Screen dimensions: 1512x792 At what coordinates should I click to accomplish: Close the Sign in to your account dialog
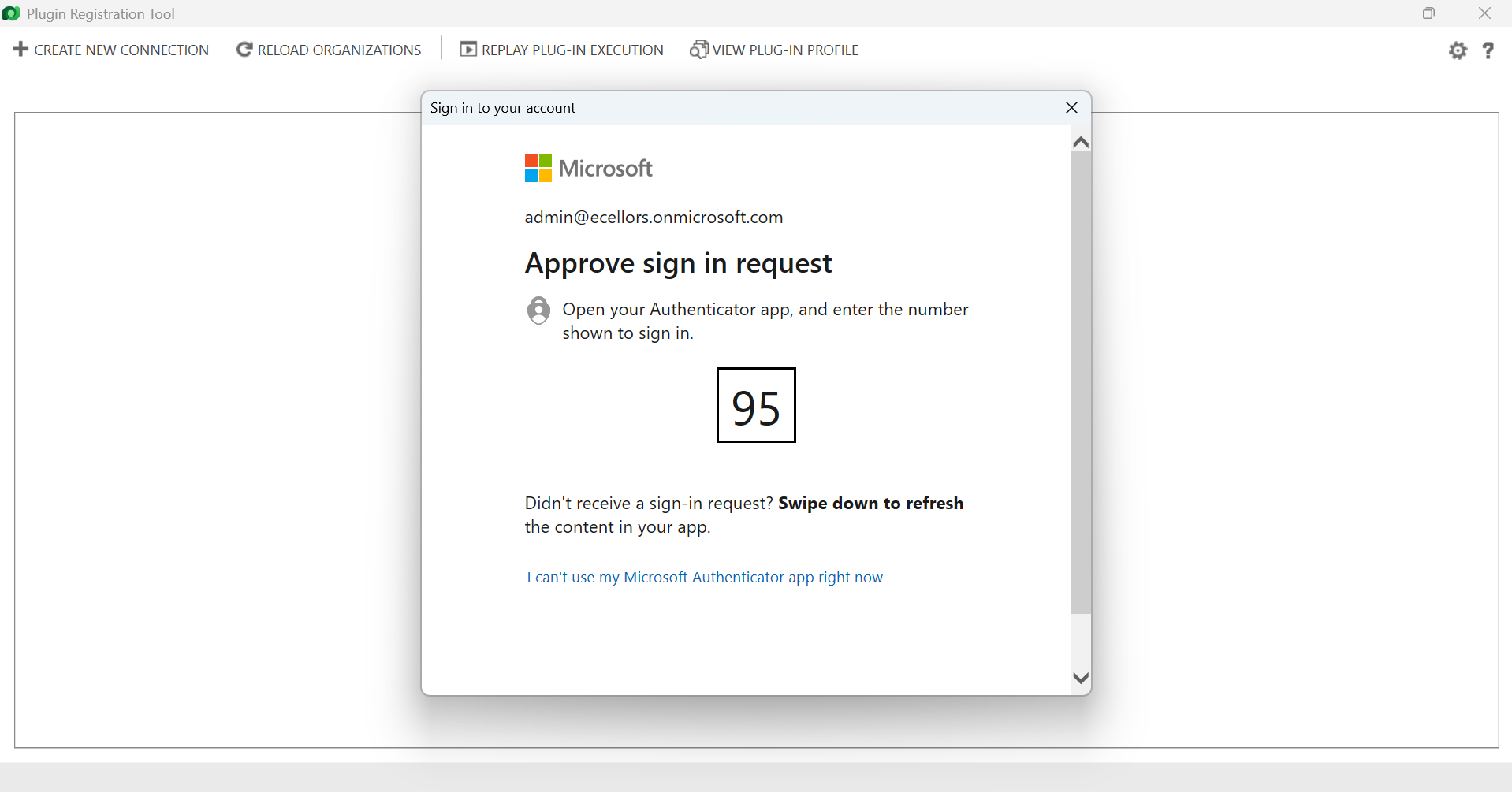(1071, 107)
